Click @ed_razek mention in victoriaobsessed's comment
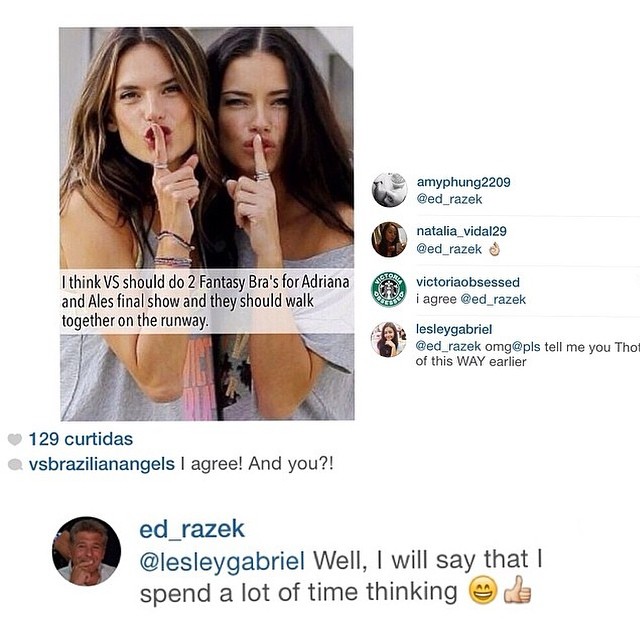 coord(493,300)
